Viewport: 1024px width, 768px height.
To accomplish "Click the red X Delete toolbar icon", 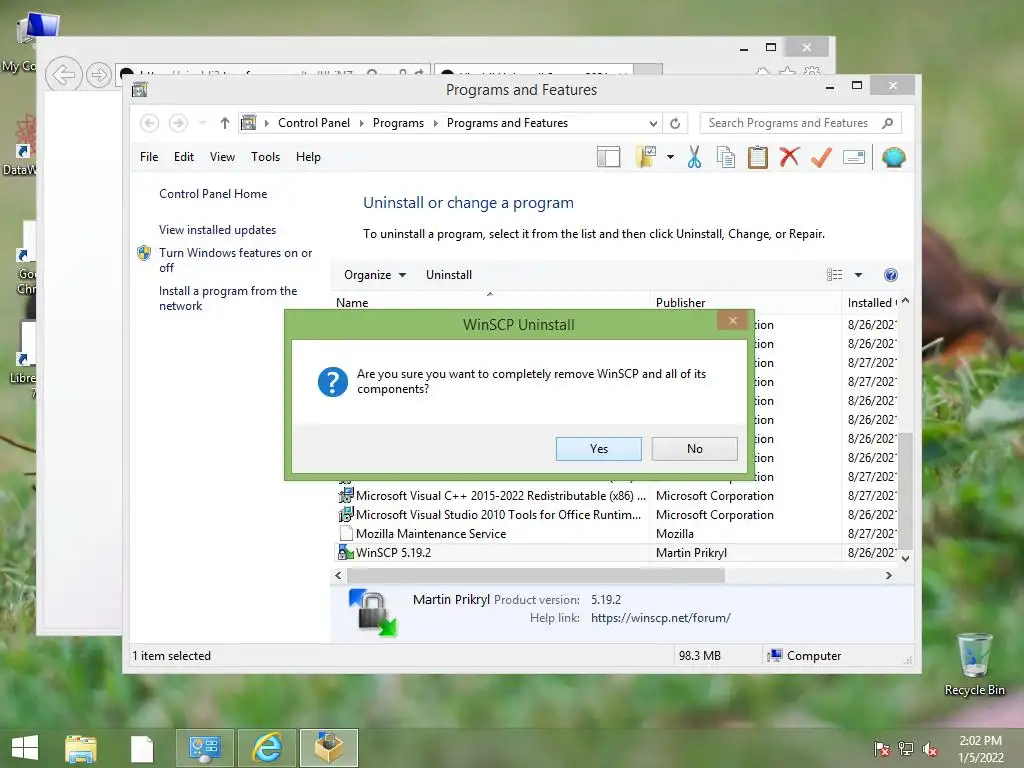I will tap(789, 157).
